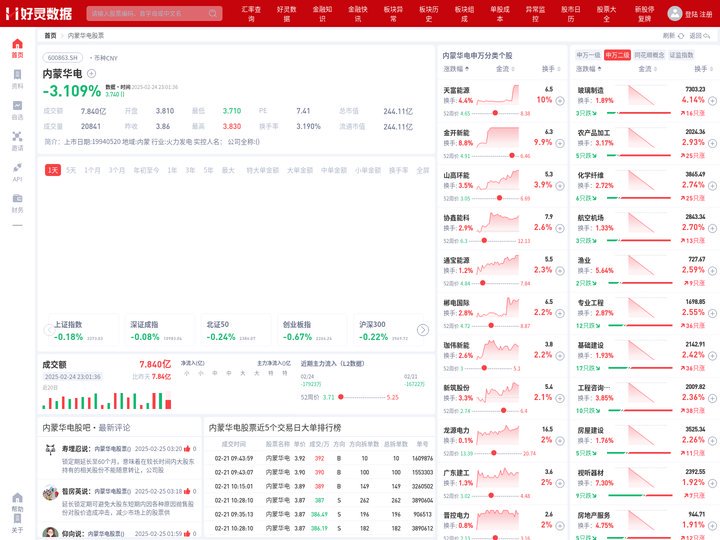The height and width of the screenshot is (540, 720).
Task: Switch chart to 特大单金额
Action: coord(263,170)
